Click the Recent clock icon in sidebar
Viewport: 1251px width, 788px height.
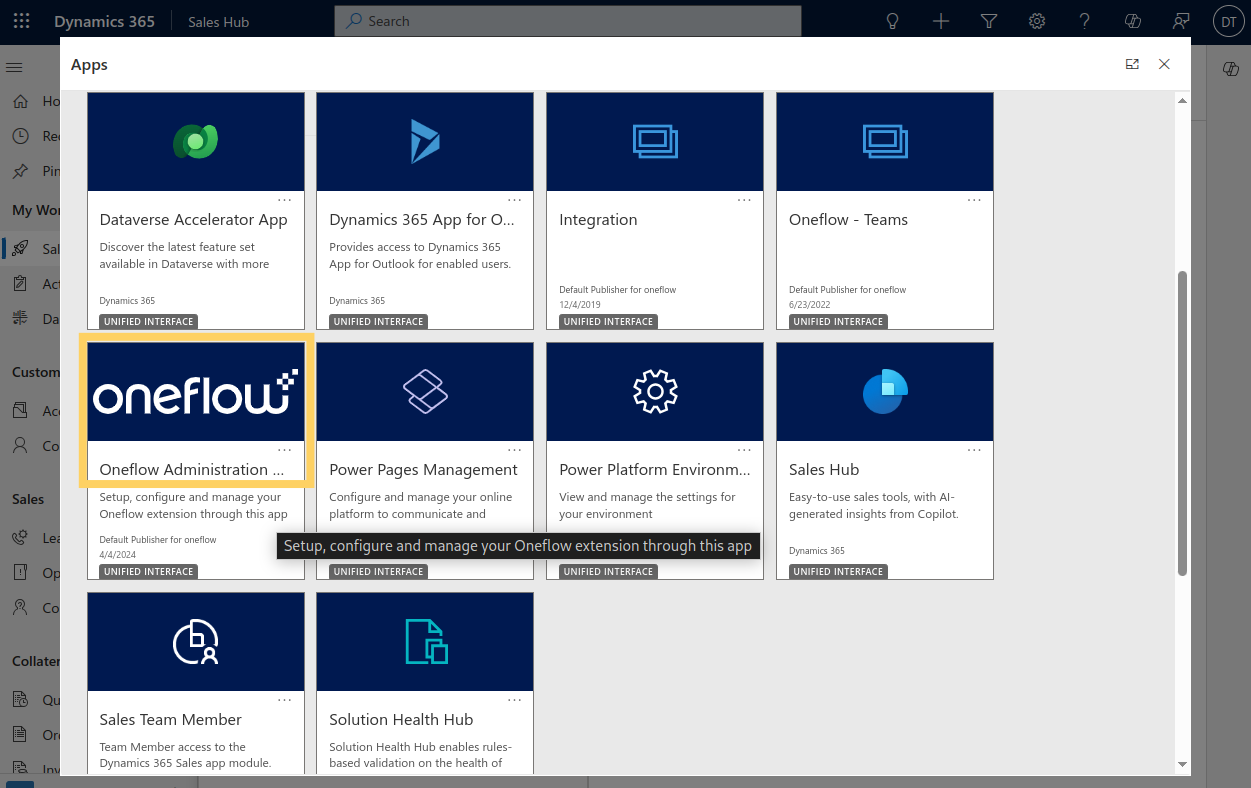point(19,136)
